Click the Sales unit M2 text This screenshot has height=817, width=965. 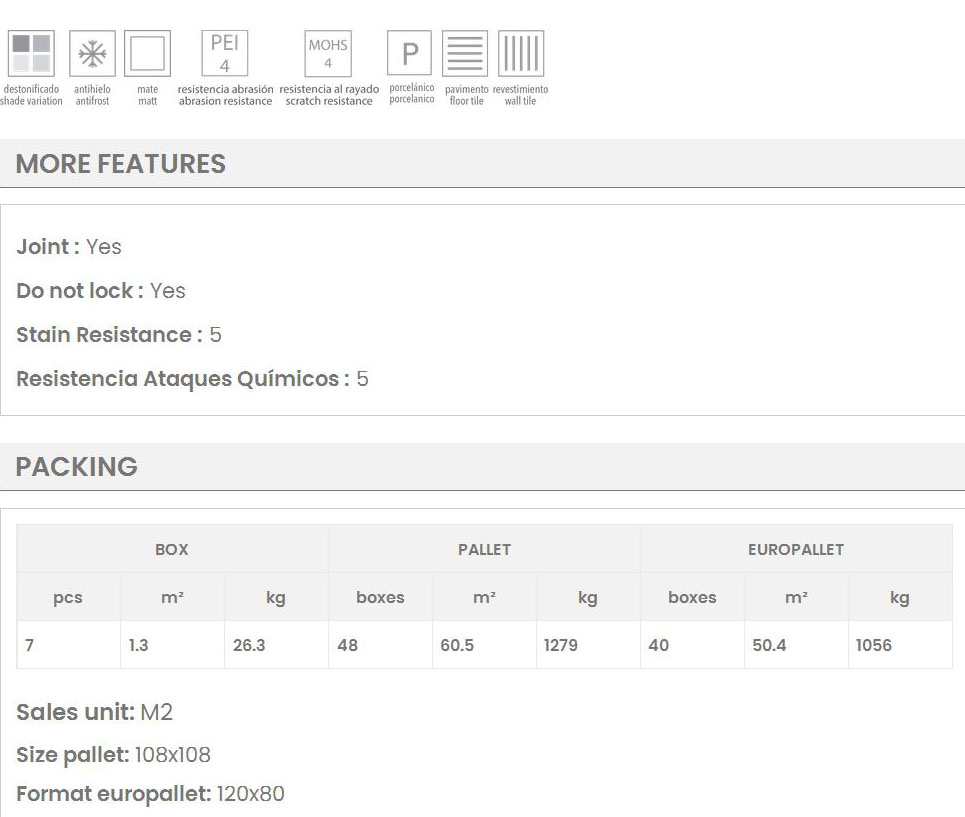[x=95, y=712]
